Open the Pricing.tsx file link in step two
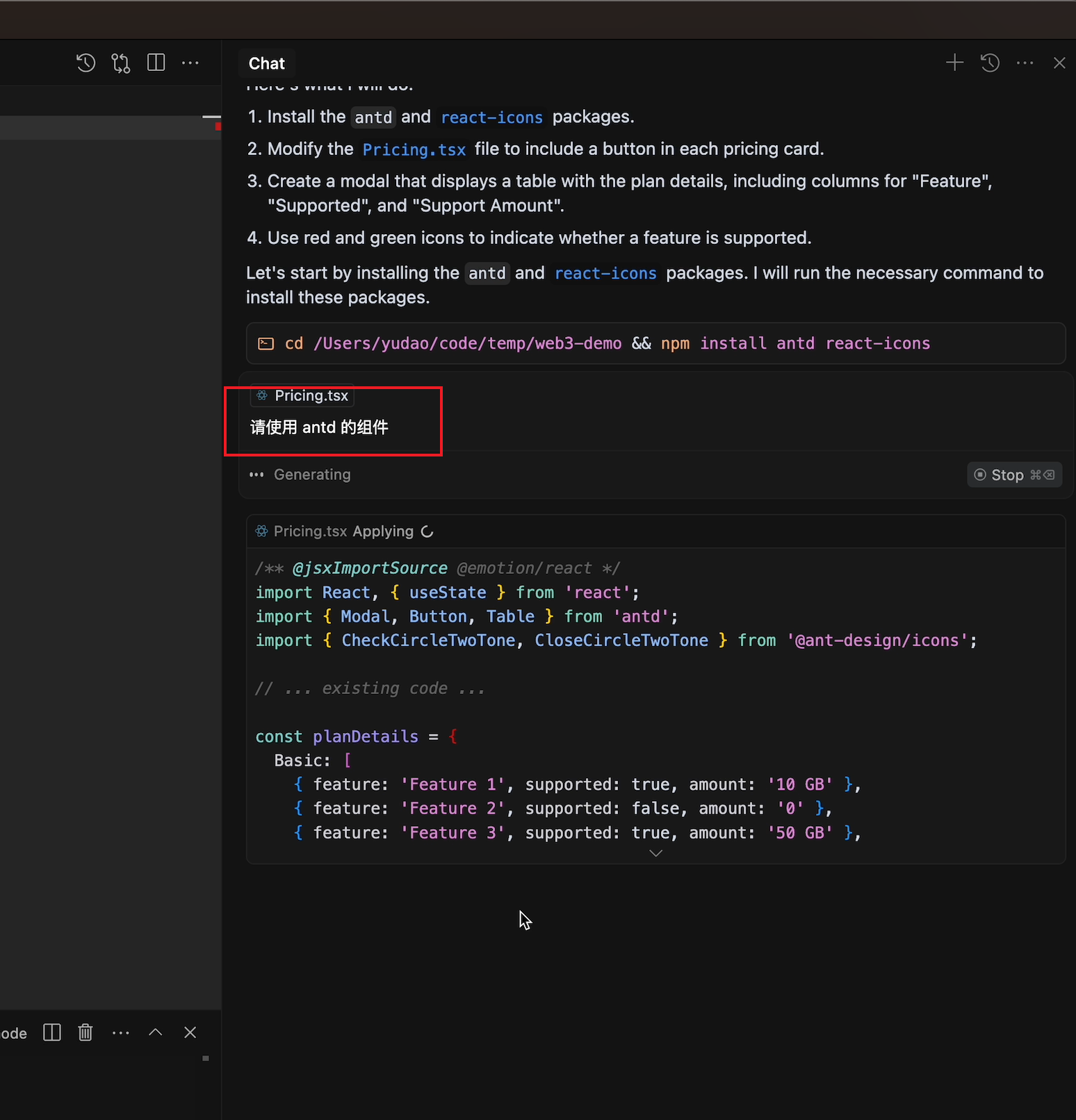The width and height of the screenshot is (1076, 1120). [414, 149]
